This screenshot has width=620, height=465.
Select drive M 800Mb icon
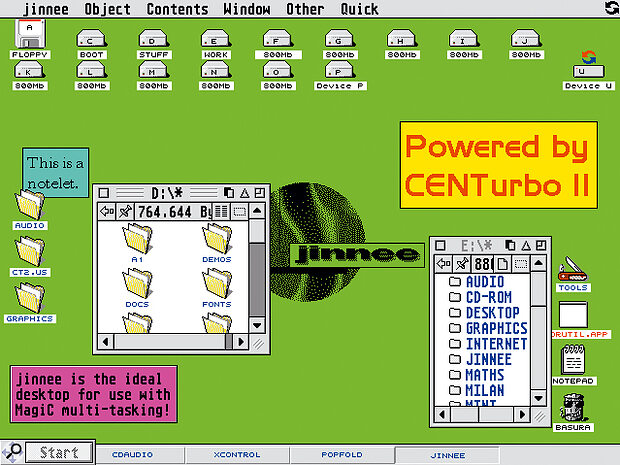coord(154,70)
